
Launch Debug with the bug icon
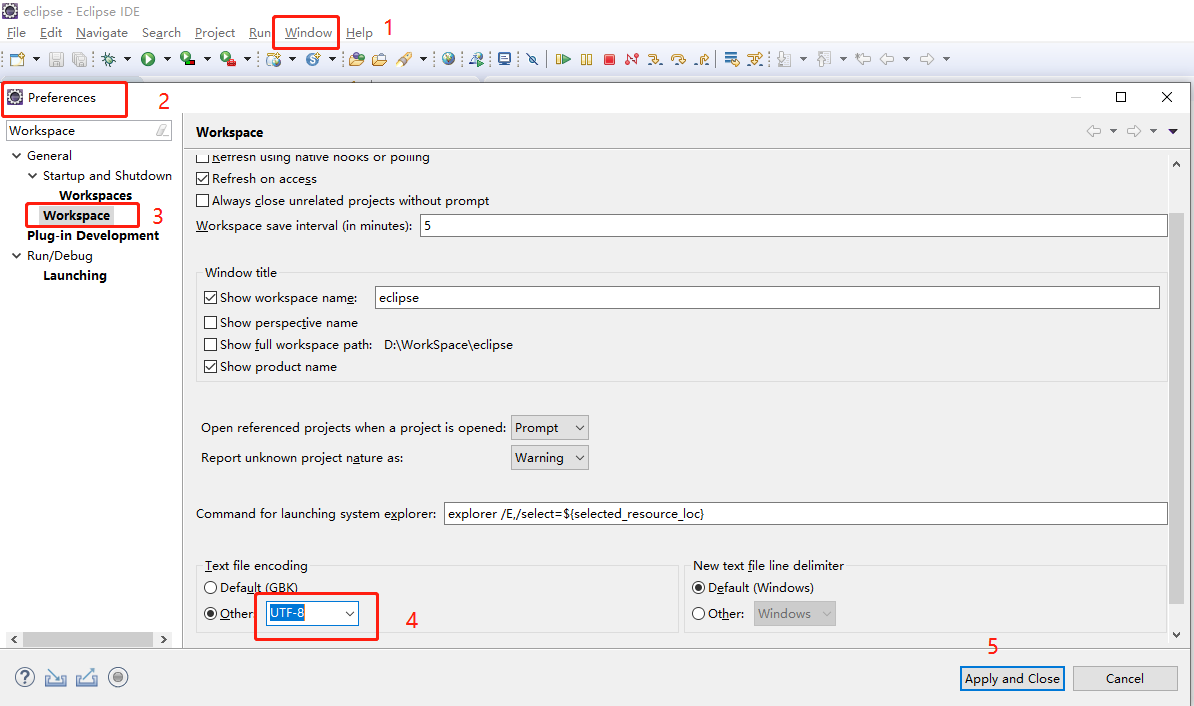tap(109, 59)
